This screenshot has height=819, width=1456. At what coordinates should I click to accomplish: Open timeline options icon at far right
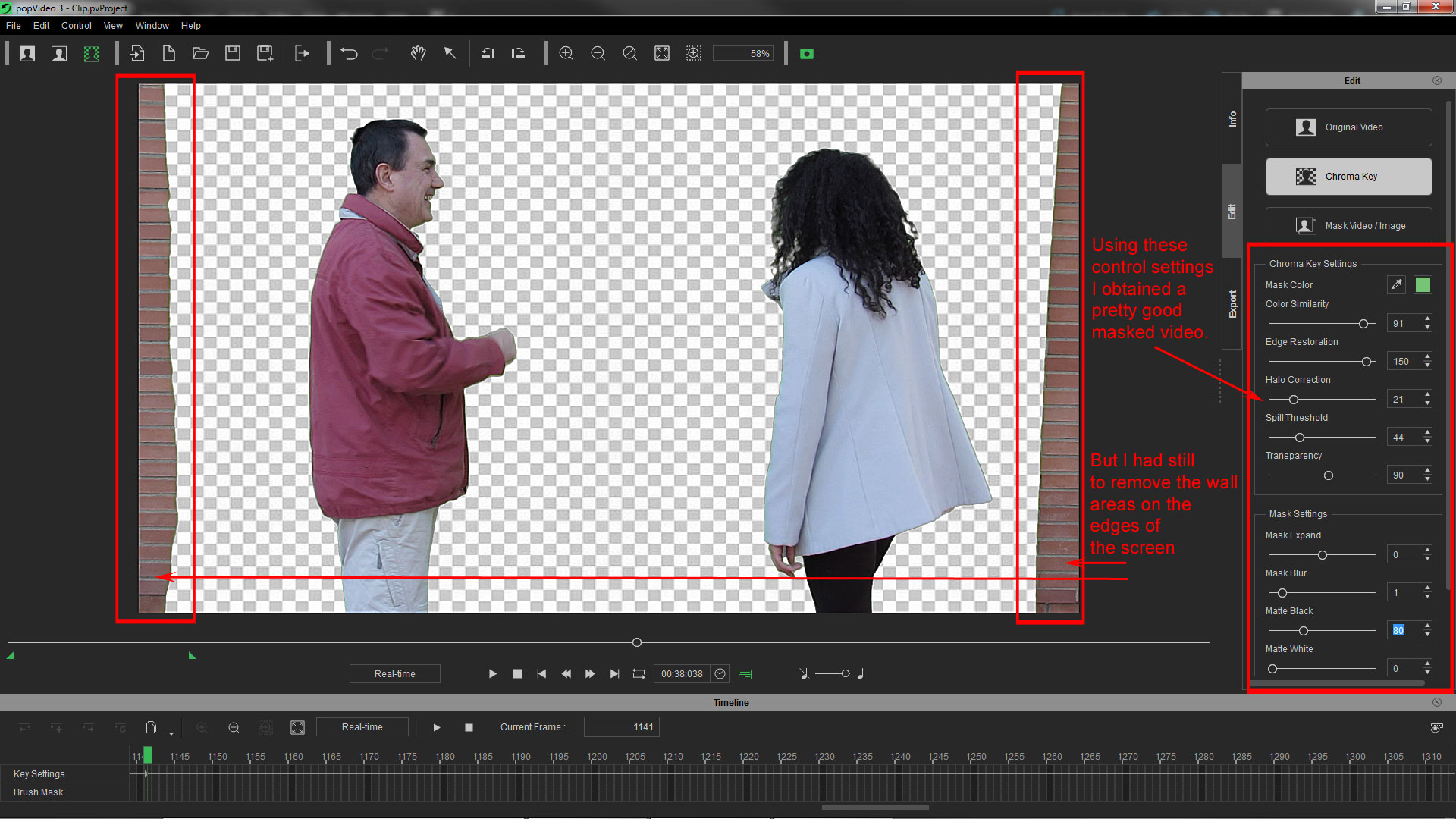1436,727
